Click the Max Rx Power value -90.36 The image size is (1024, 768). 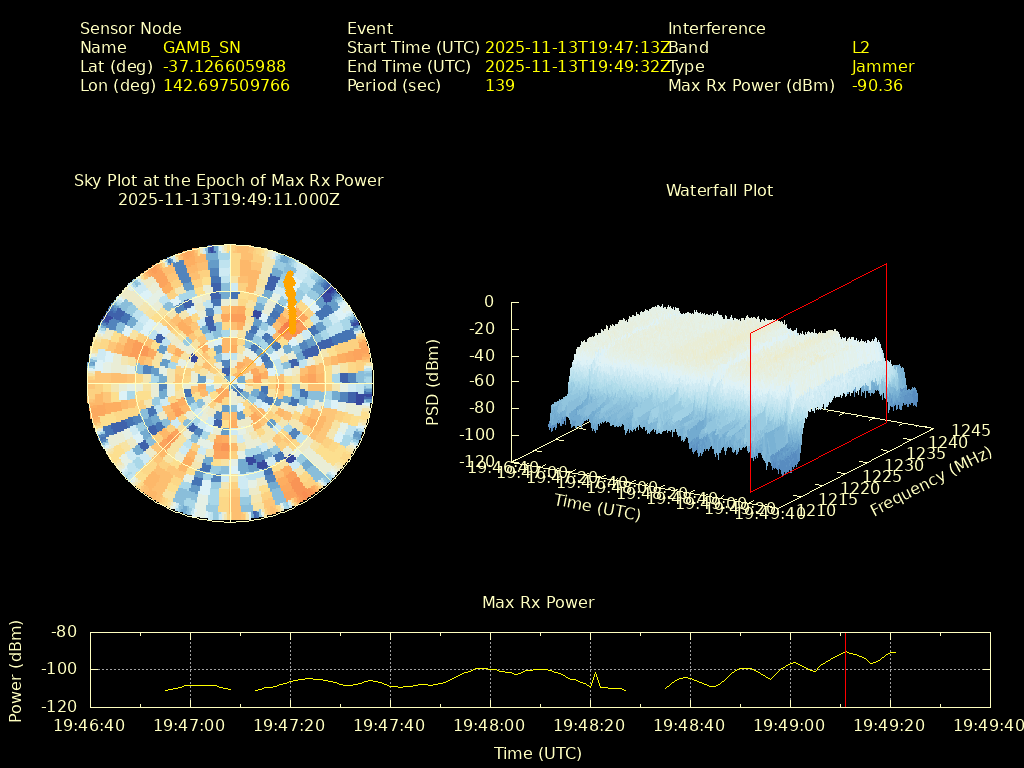[877, 85]
